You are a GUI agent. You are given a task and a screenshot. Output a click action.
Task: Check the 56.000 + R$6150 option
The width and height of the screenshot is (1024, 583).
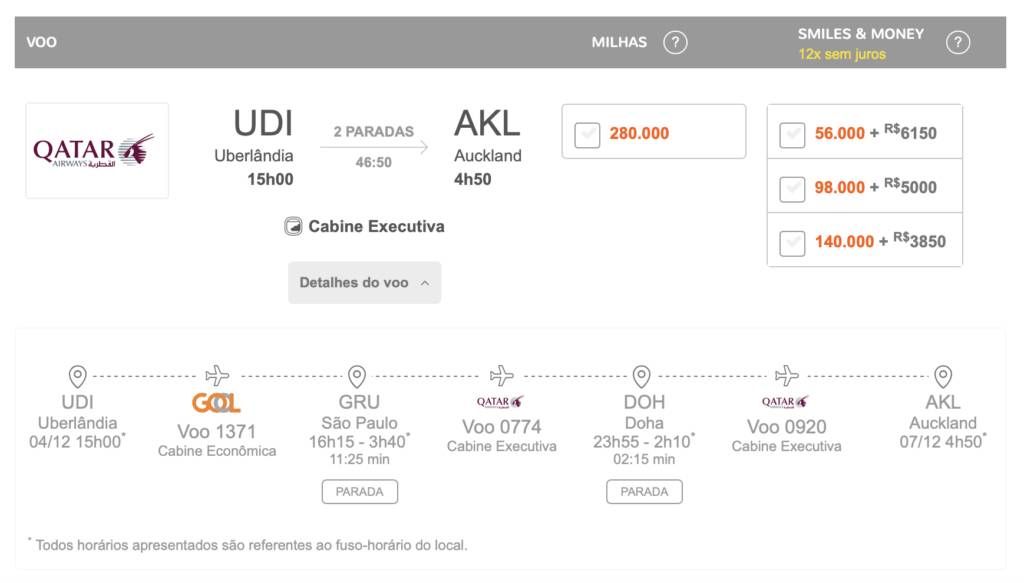[x=792, y=135]
